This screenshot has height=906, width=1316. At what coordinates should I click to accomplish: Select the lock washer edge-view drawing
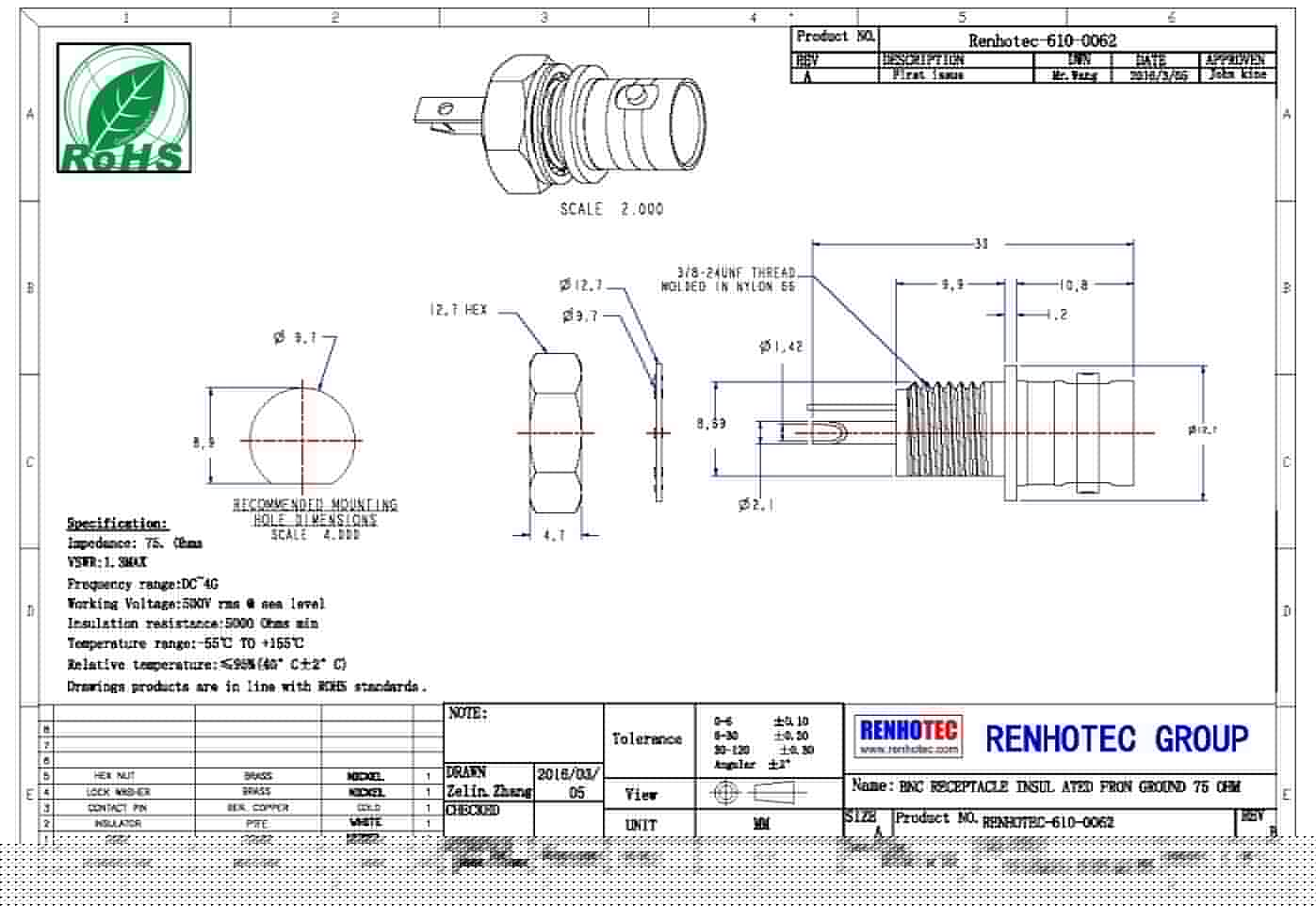[x=658, y=432]
